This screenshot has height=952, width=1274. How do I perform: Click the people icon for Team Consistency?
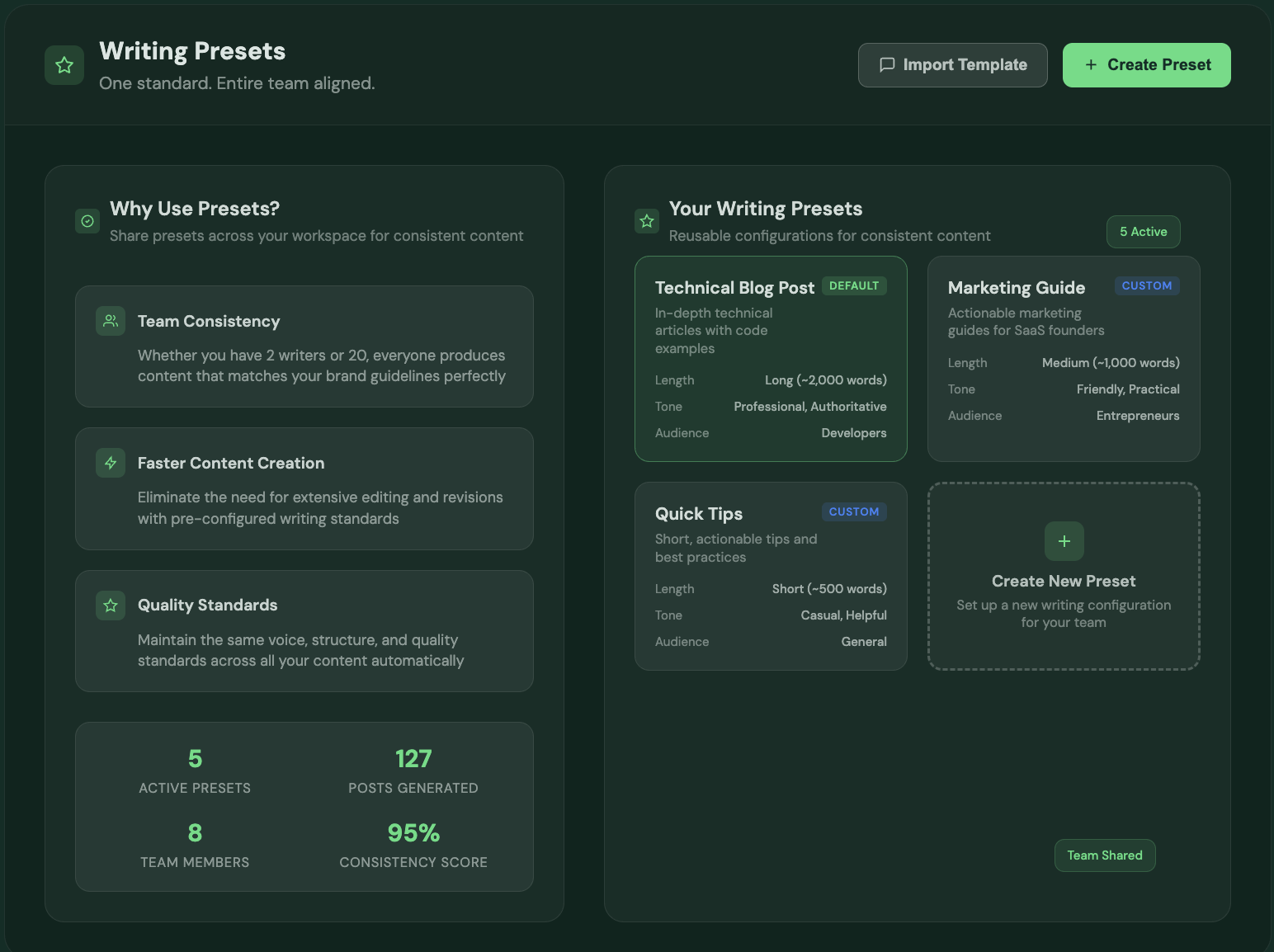point(111,321)
